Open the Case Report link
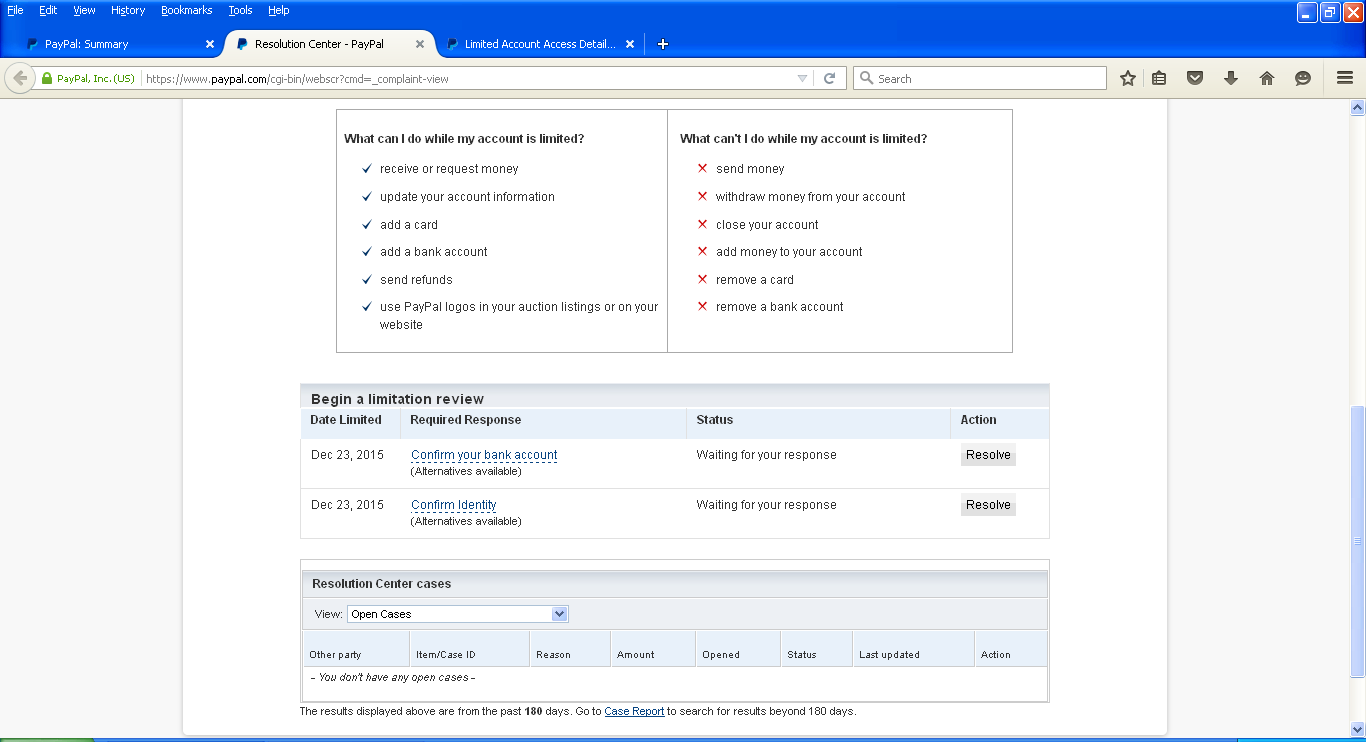This screenshot has height=742, width=1366. (634, 711)
